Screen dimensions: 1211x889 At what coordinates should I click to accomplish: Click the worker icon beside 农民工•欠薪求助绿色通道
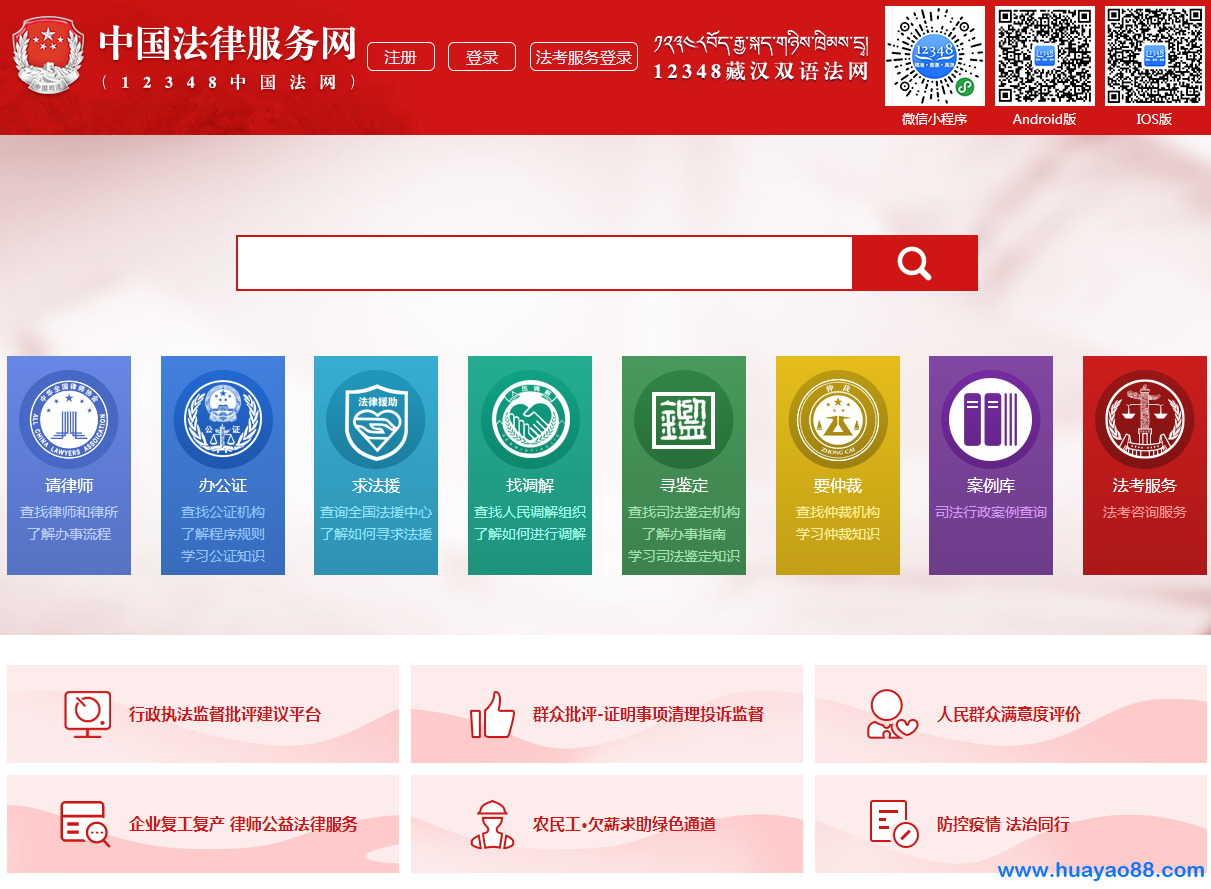492,824
